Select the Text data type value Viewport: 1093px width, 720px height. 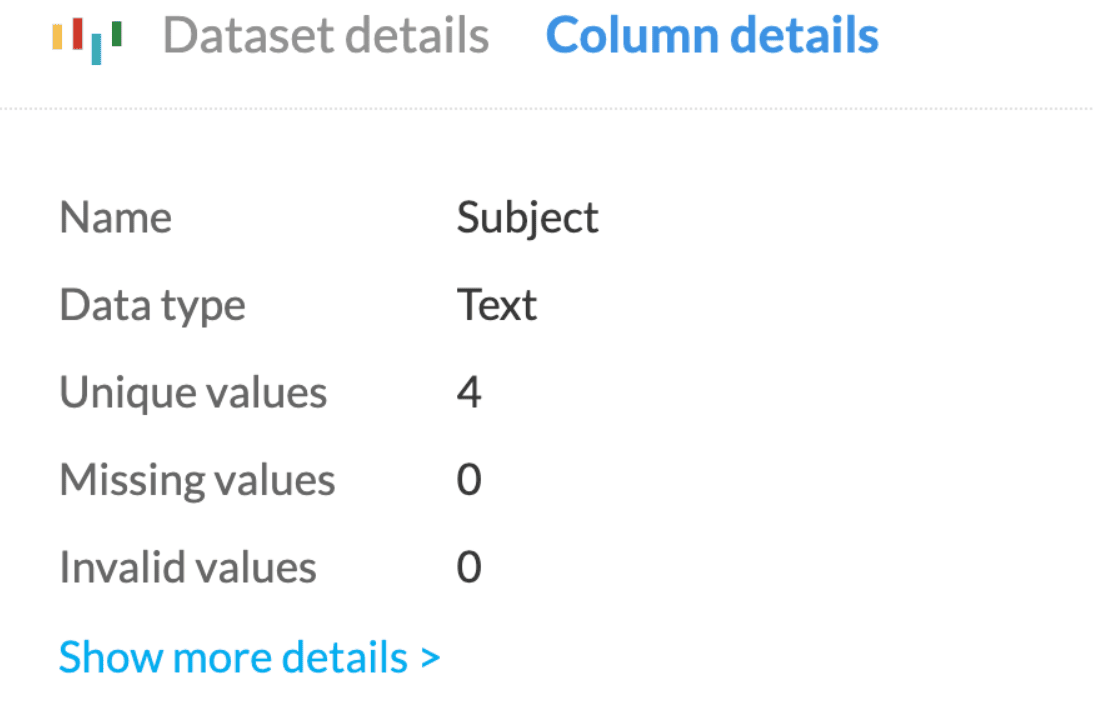coord(496,305)
